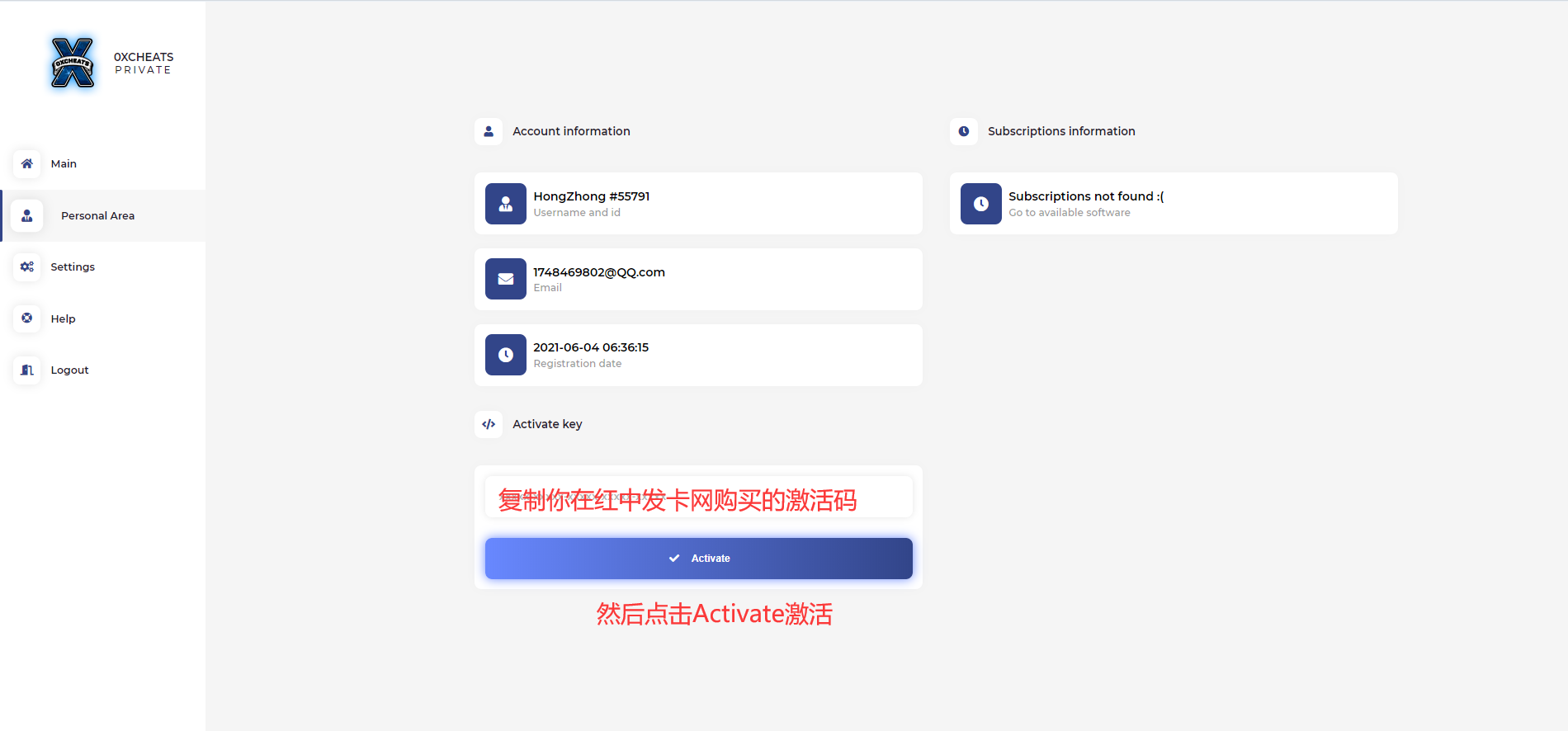
Task: Click the checkmark on Activate button
Action: pyautogui.click(x=674, y=559)
